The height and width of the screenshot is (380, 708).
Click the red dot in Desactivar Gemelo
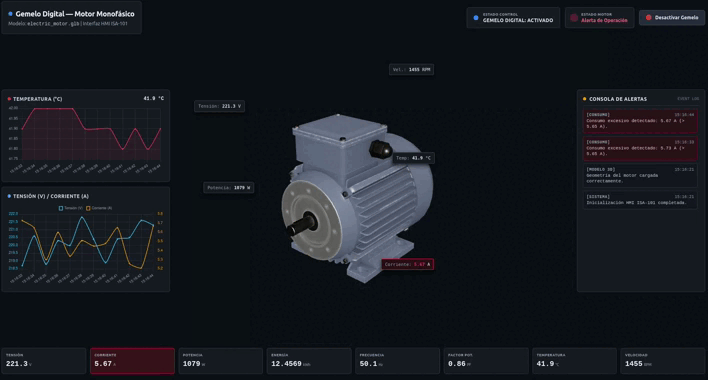(648, 18)
